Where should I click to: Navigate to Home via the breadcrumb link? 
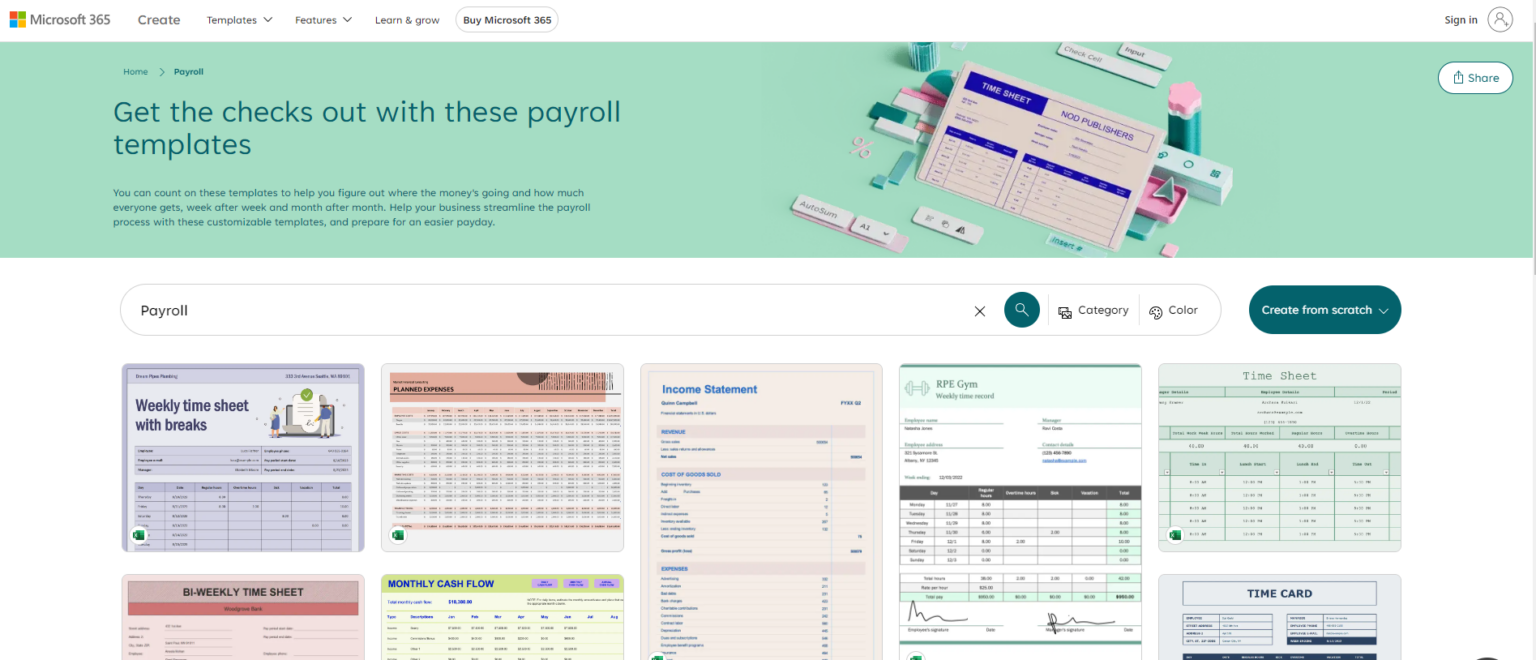click(x=135, y=71)
